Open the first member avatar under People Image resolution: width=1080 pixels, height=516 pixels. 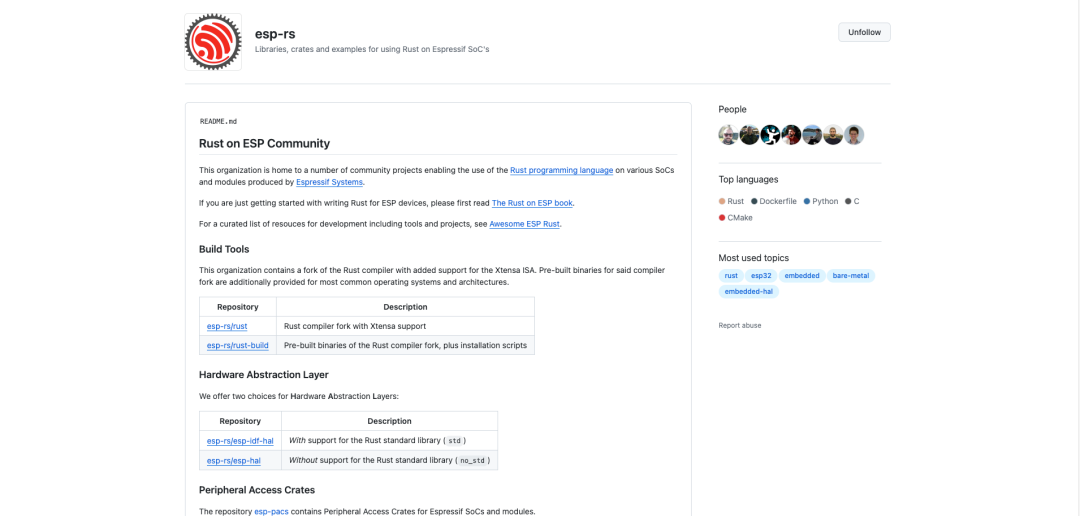(729, 135)
